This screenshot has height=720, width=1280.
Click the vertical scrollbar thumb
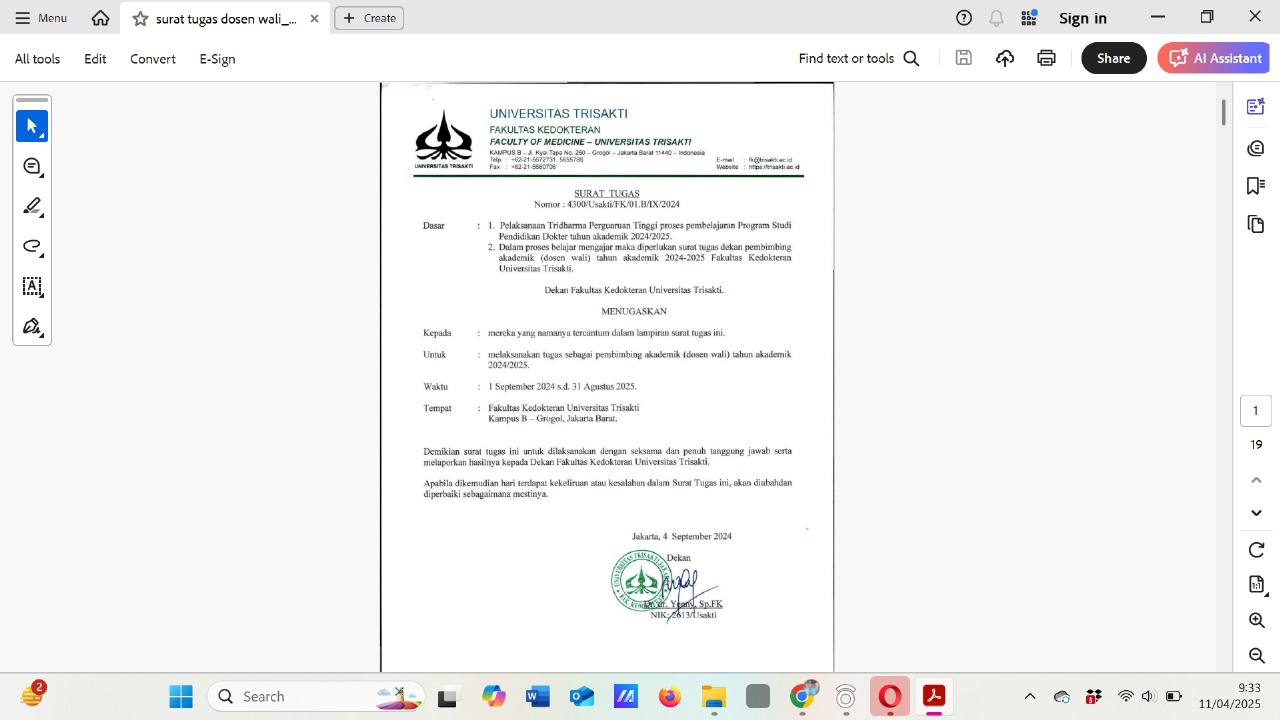pos(1223,112)
